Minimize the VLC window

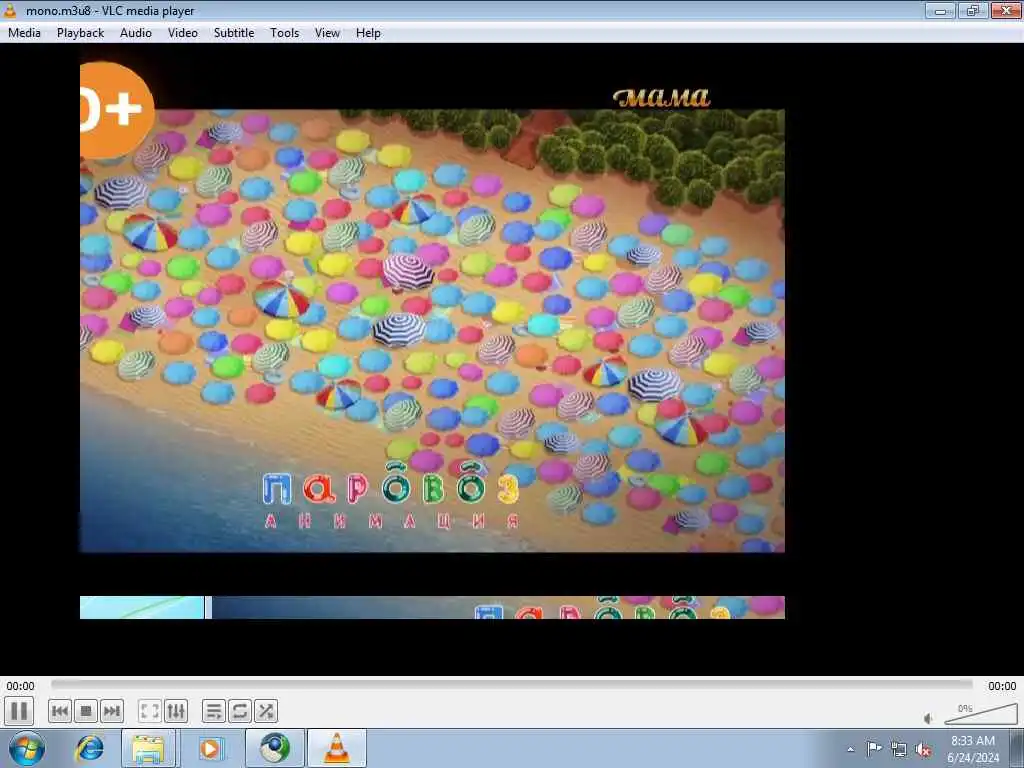tap(940, 10)
